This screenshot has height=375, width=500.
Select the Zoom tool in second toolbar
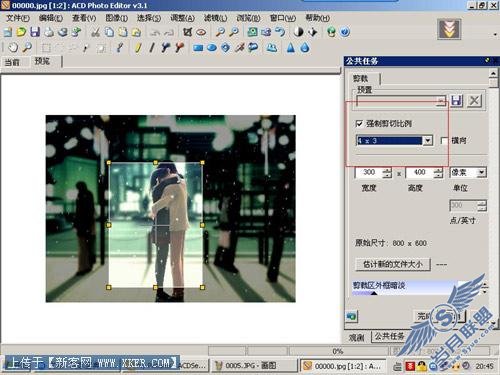[x=27, y=48]
